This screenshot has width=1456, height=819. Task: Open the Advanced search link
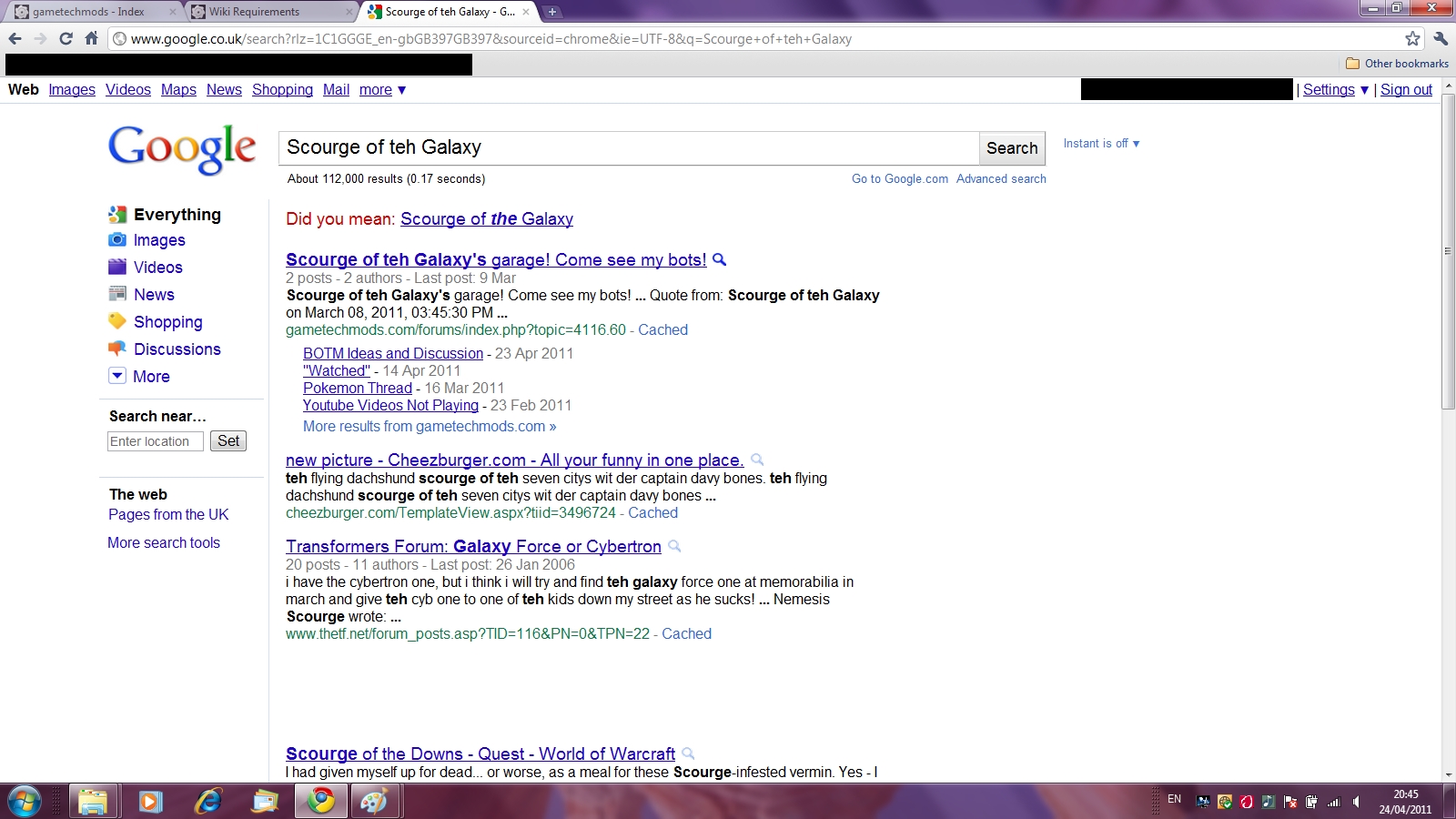click(1001, 178)
